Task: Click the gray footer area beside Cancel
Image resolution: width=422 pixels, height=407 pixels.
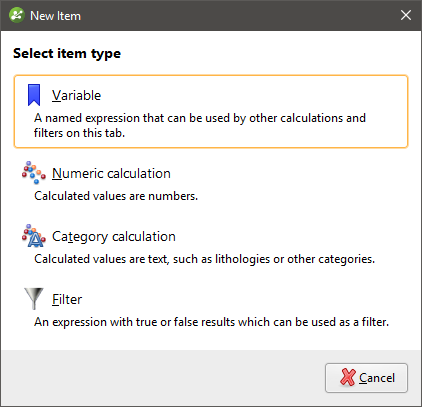Action: (x=163, y=378)
